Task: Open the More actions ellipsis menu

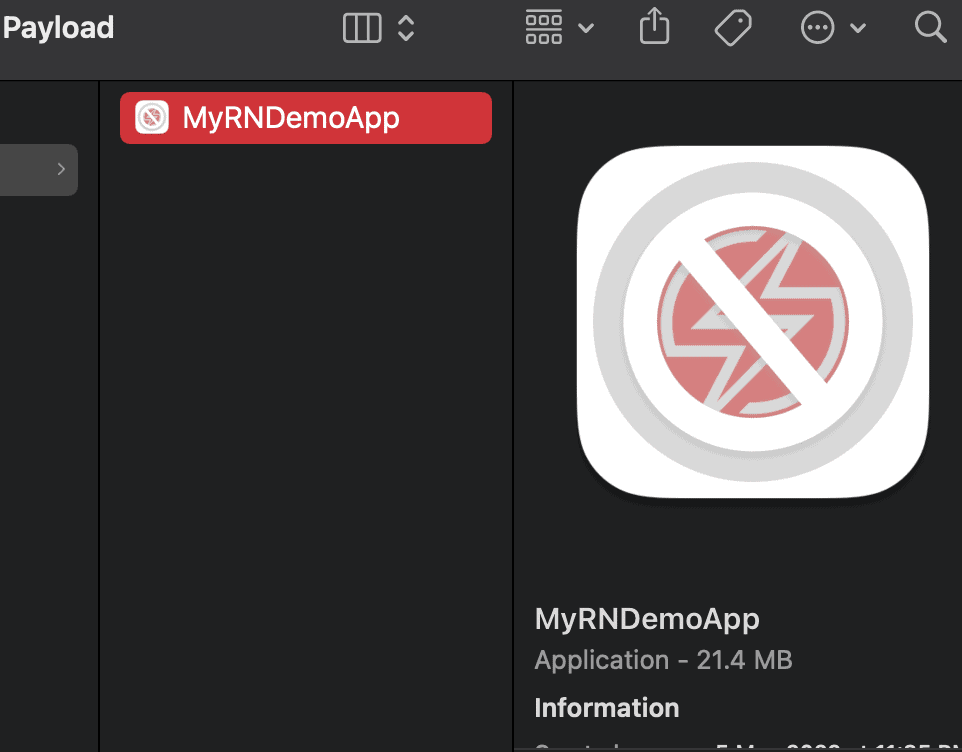Action: click(x=817, y=28)
